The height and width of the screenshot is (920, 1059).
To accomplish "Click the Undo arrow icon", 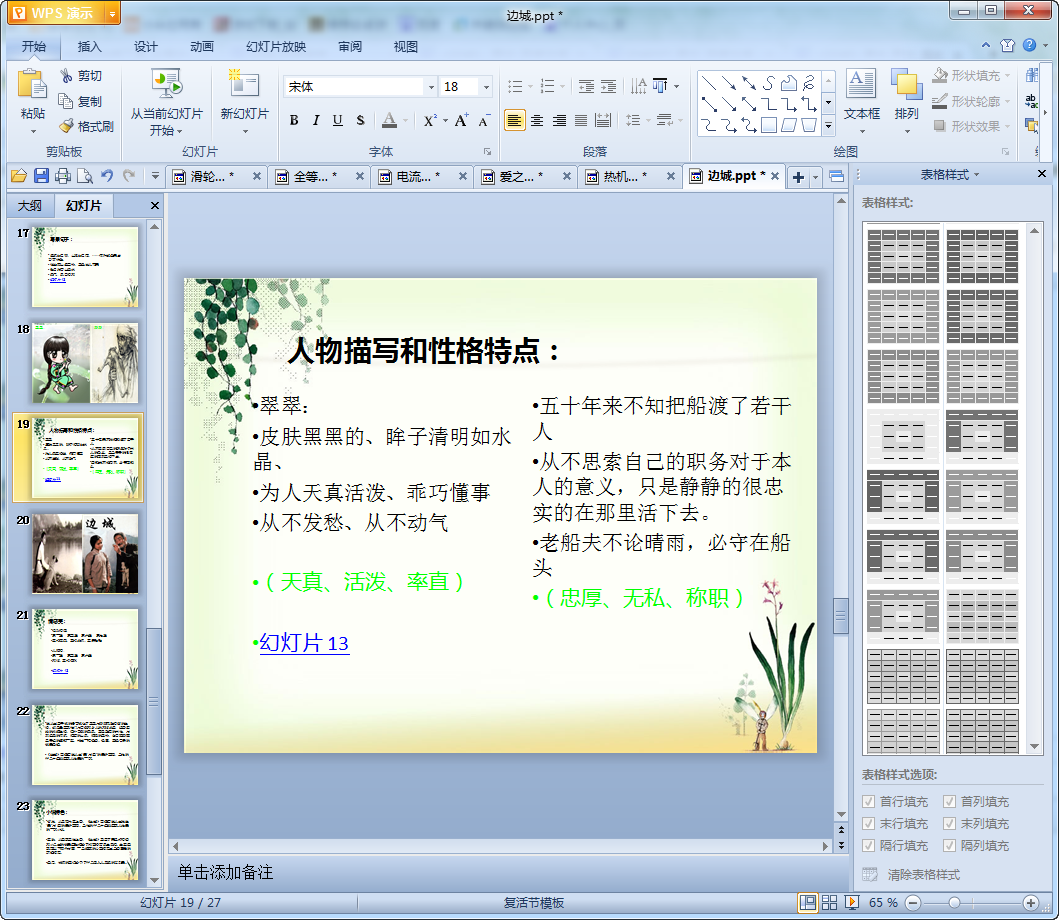I will (x=107, y=176).
